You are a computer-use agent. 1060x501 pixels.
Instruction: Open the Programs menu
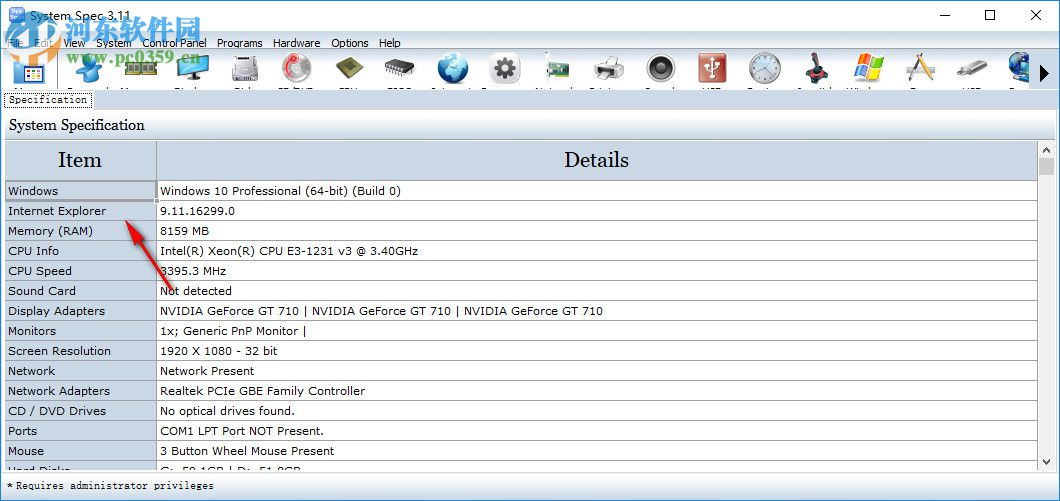coord(239,43)
